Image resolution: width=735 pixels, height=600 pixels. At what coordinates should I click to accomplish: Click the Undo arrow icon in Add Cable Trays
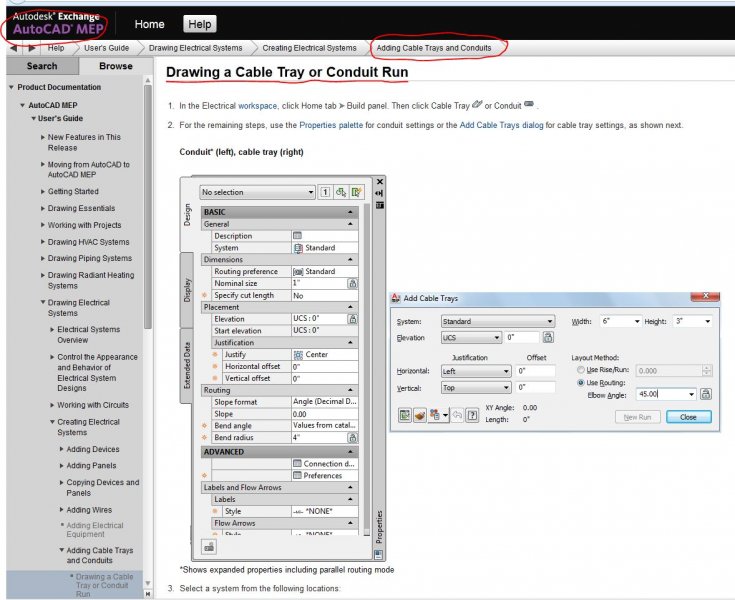pyautogui.click(x=457, y=415)
